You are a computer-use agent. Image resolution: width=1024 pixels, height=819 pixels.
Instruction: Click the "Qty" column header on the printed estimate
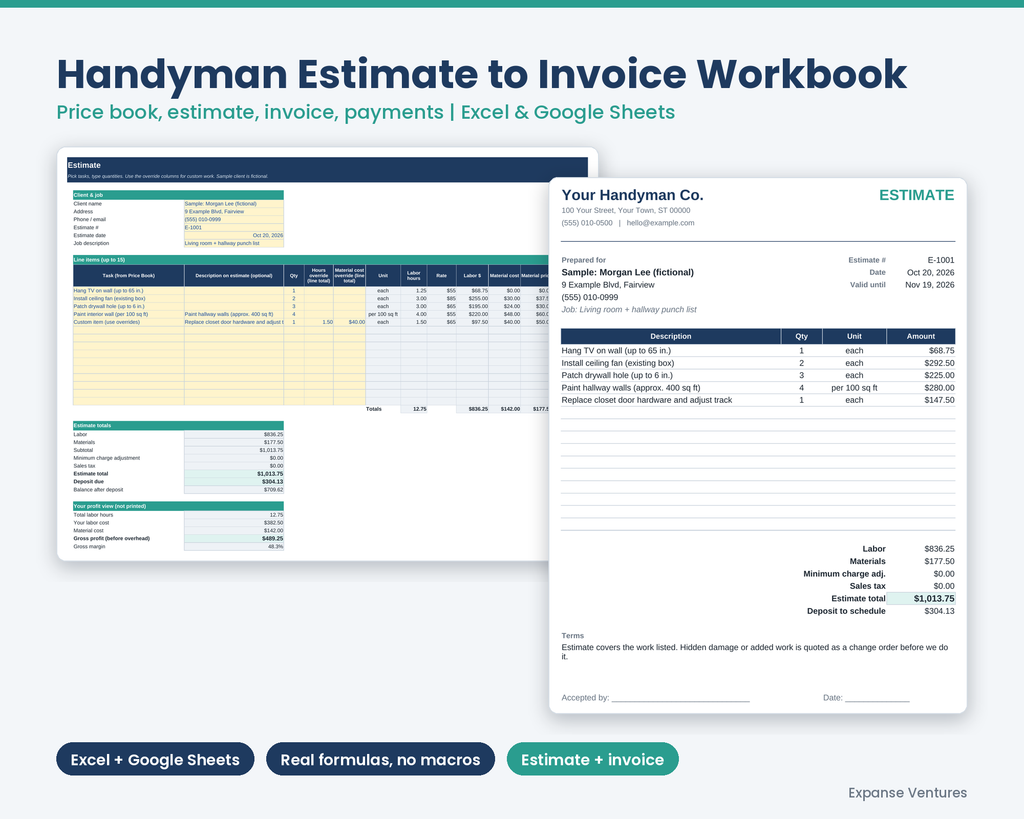tap(801, 336)
